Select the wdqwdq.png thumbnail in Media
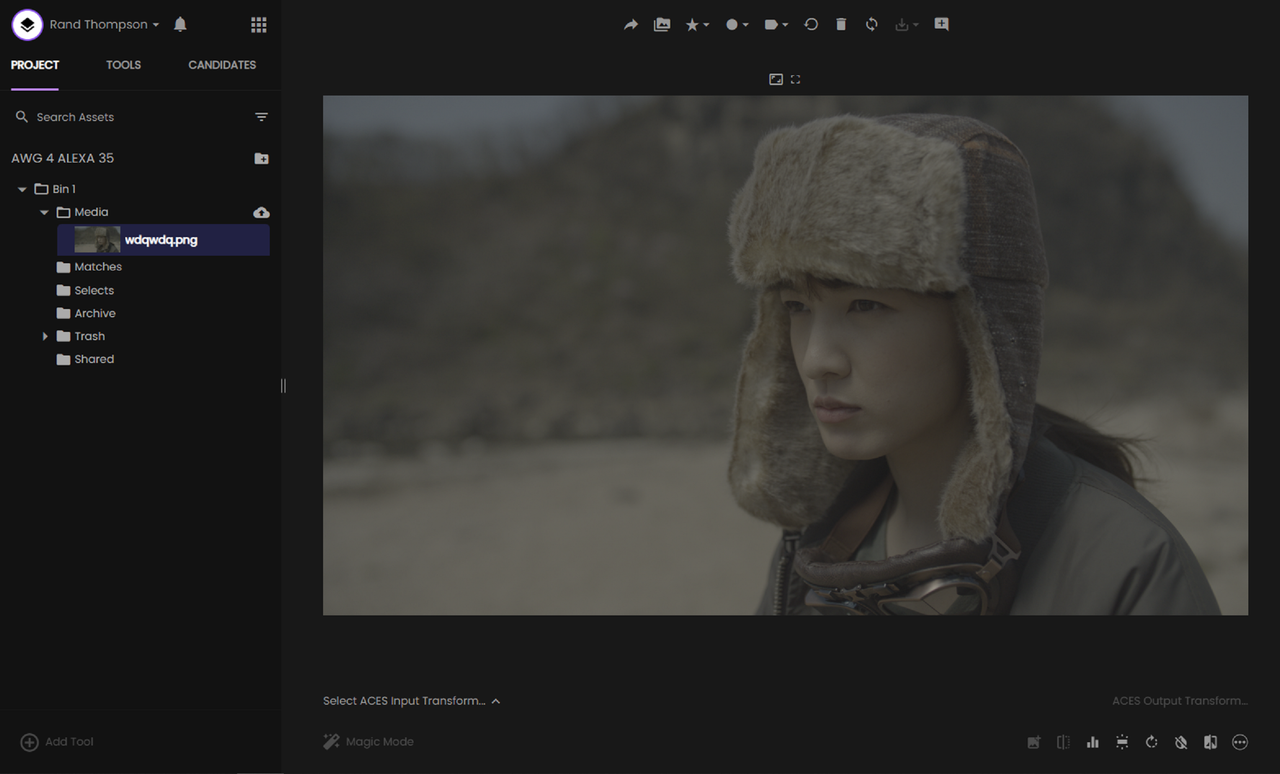Viewport: 1280px width, 774px height. pyautogui.click(x=97, y=240)
